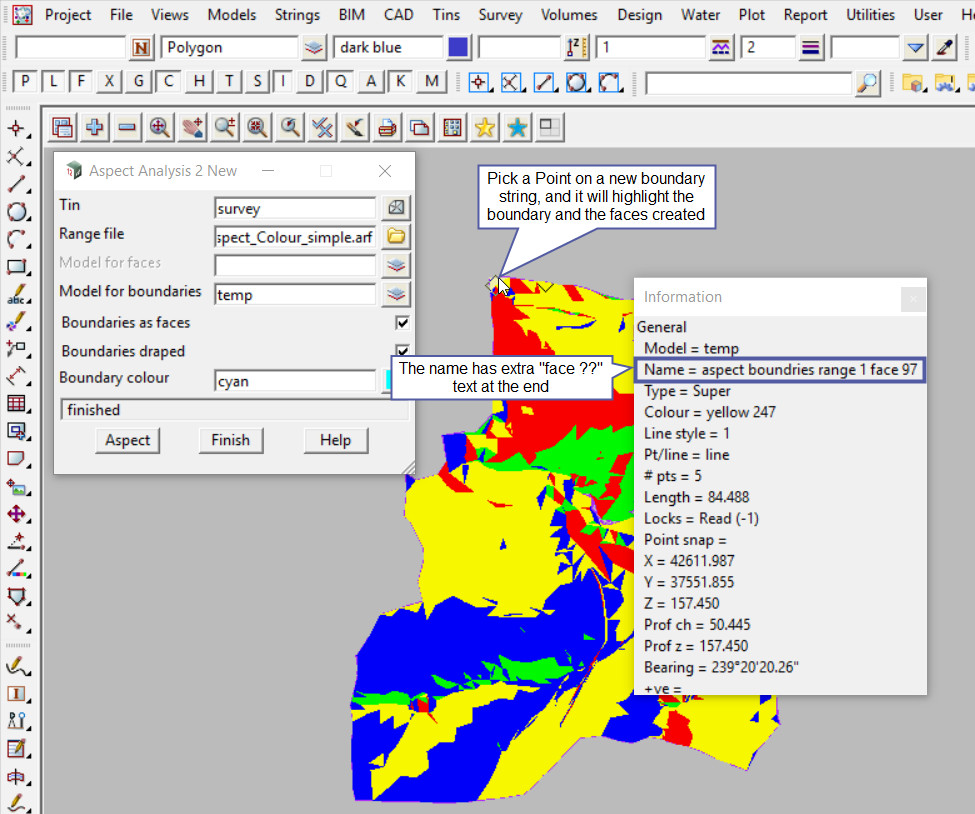Toggle the Boundaries as faces checkbox
This screenshot has width=975, height=814.
(x=402, y=323)
